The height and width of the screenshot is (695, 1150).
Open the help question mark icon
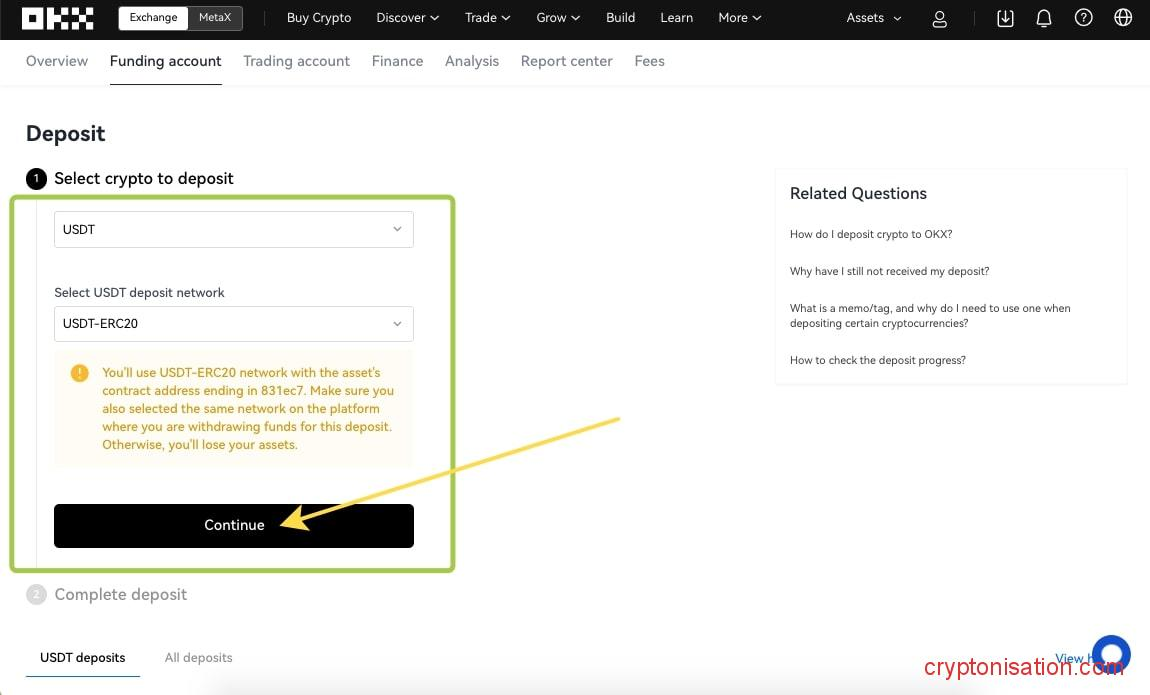1083,18
